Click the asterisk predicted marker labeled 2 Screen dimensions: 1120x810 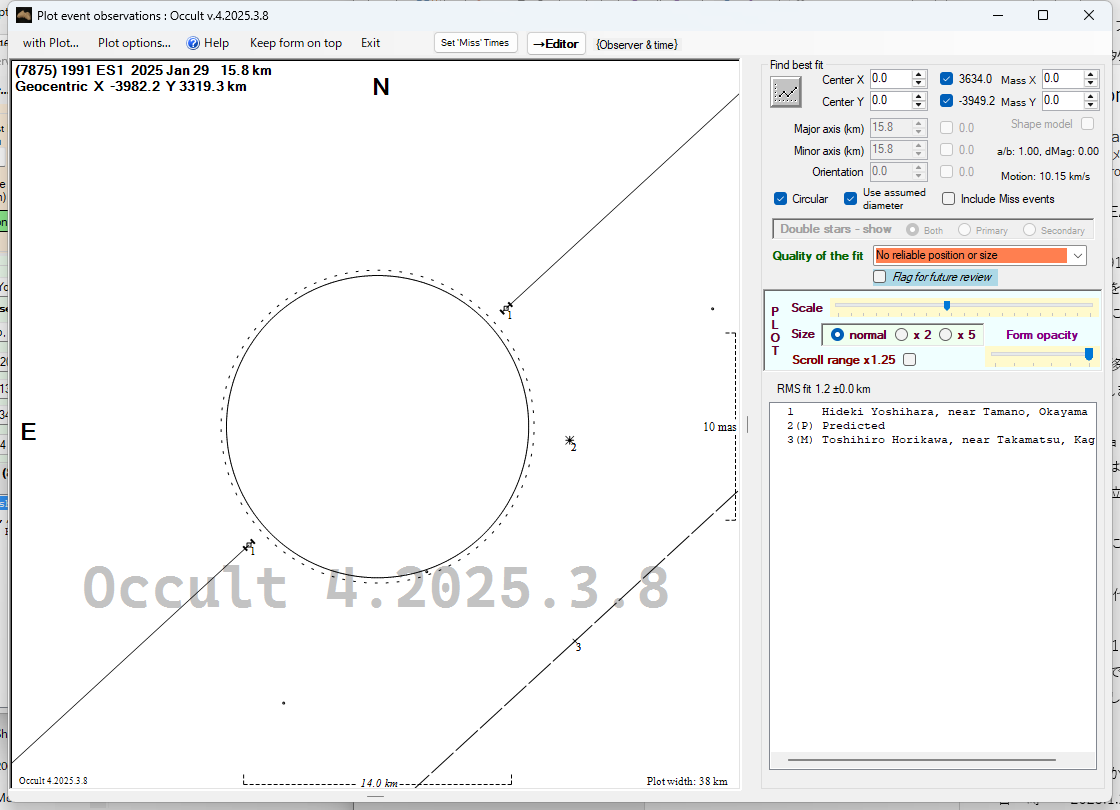(x=570, y=440)
